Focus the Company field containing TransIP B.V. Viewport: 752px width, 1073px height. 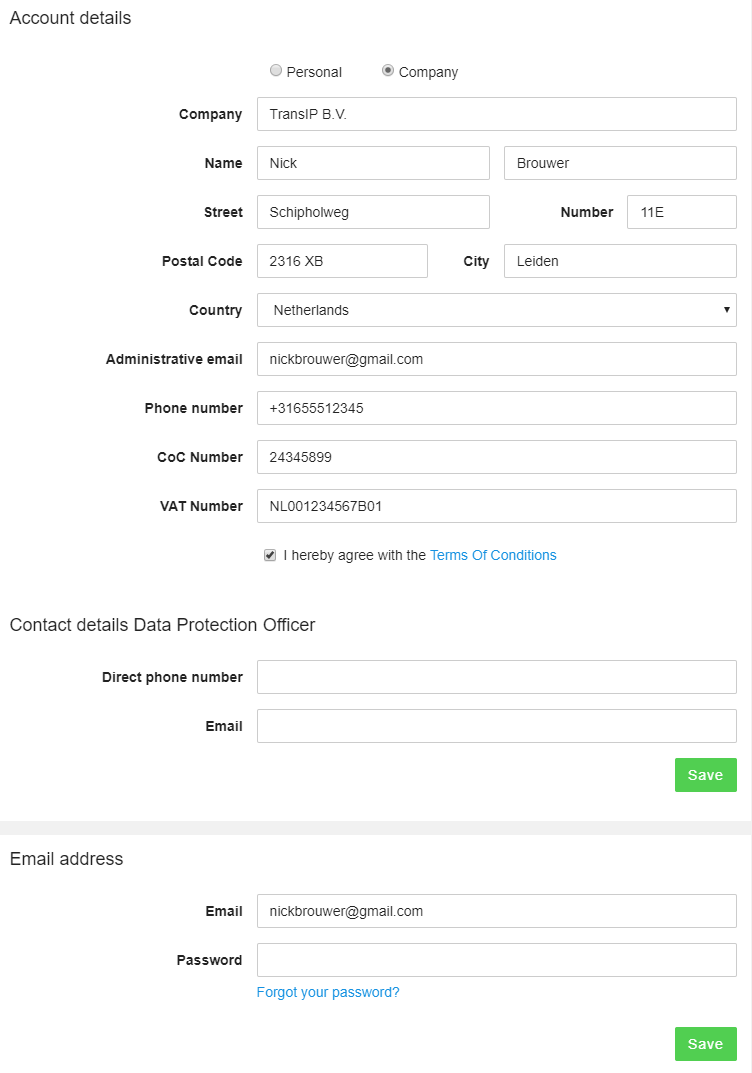tap(497, 114)
